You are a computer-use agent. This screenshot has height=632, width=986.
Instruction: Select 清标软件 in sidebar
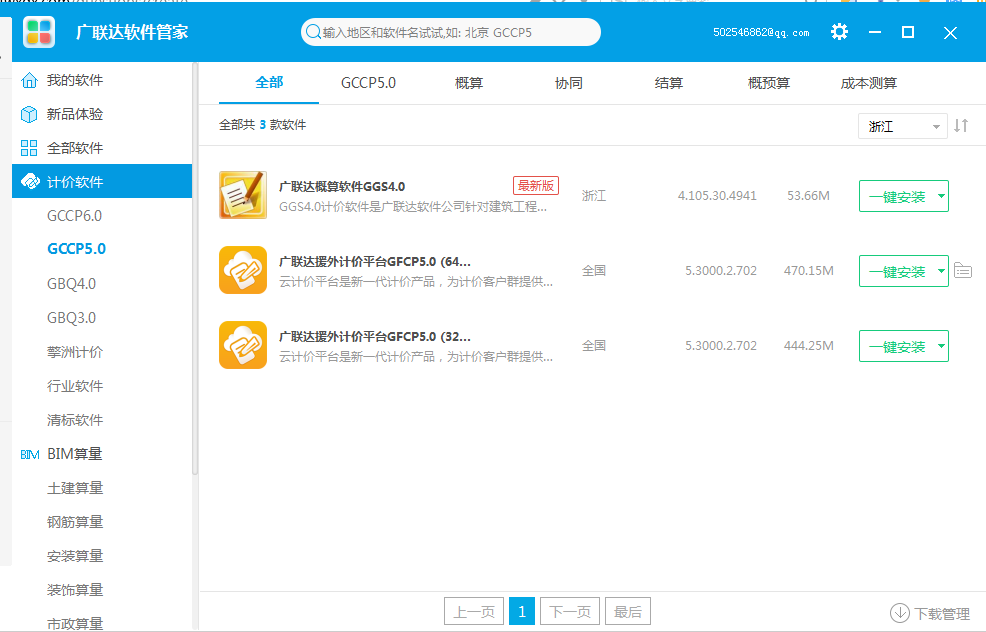point(75,420)
